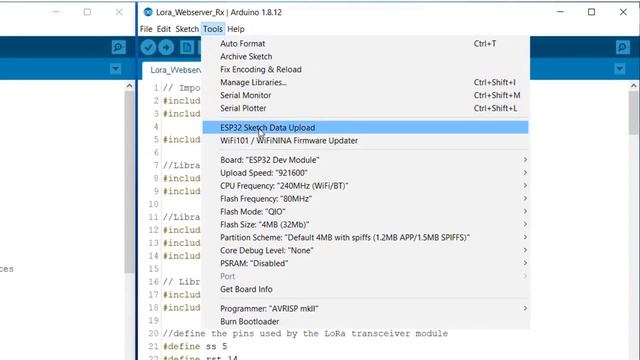This screenshot has width=640, height=360.
Task: Open the Edit menu
Action: [x=163, y=29]
